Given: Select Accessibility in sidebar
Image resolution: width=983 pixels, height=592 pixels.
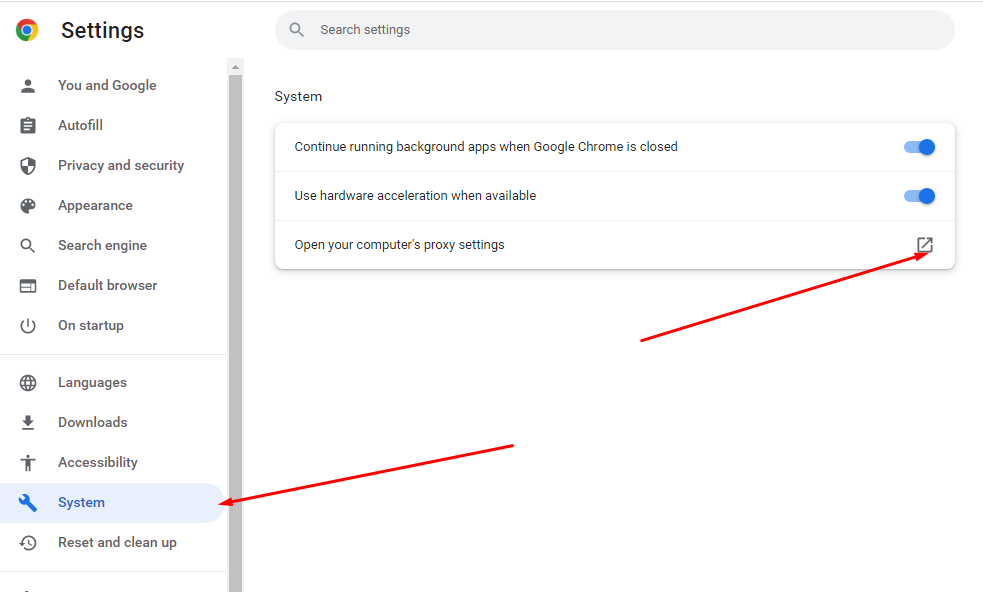Looking at the screenshot, I should pos(113,463).
